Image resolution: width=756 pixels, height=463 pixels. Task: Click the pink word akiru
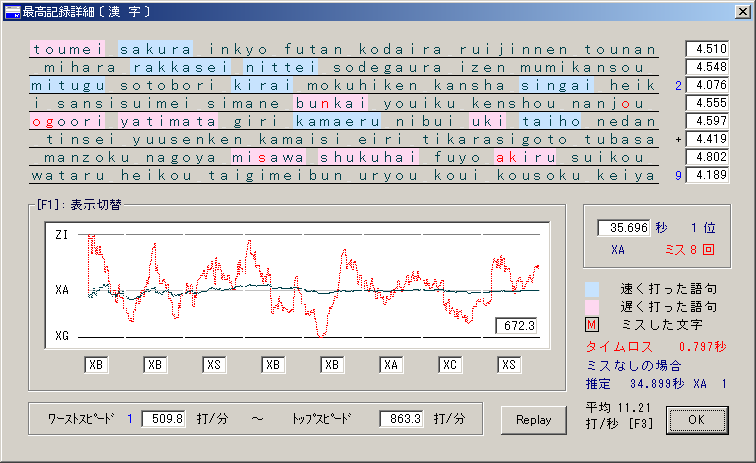coord(525,157)
